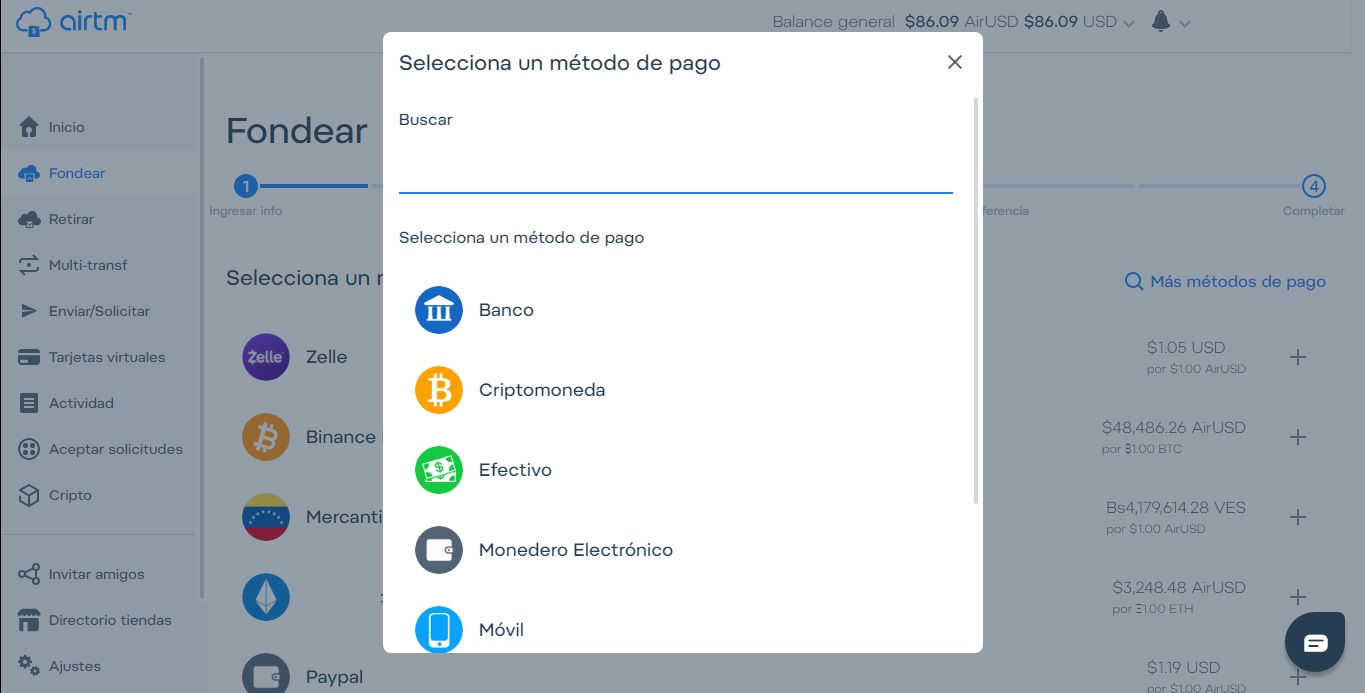1365x693 pixels.
Task: Select the Monedero Electrónico wallet icon
Action: click(439, 550)
